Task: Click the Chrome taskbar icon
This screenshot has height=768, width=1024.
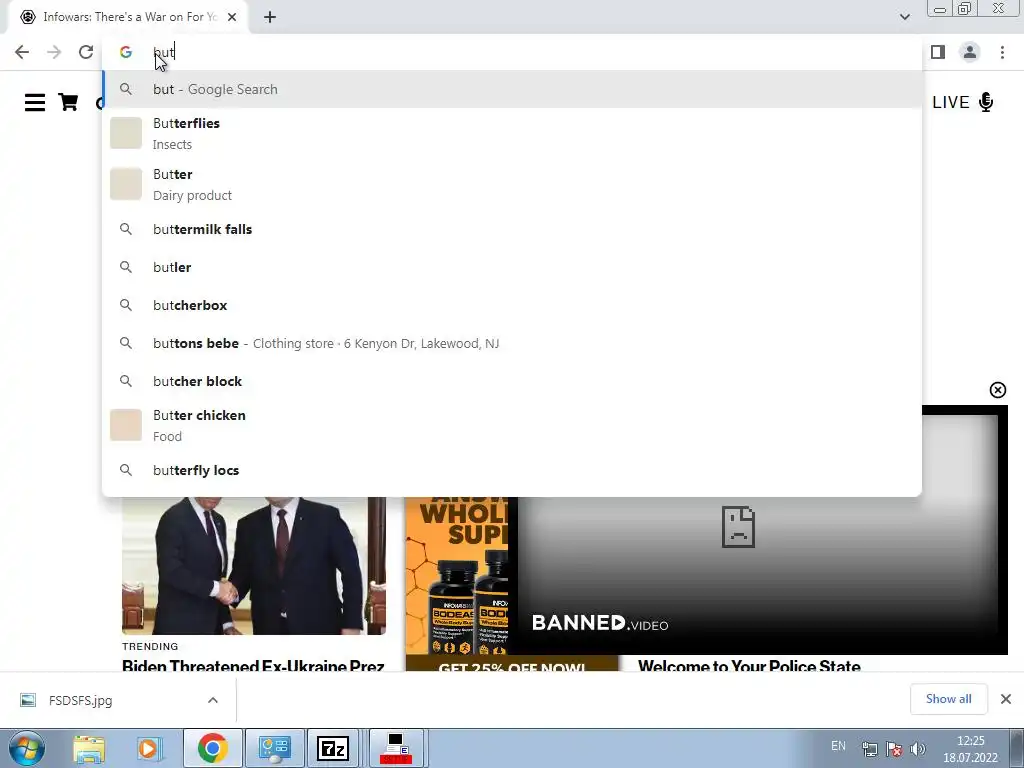Action: tap(212, 748)
